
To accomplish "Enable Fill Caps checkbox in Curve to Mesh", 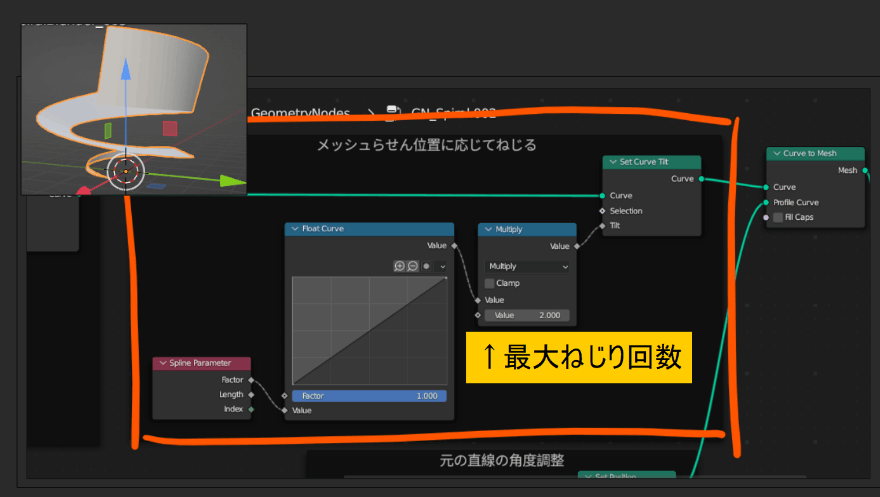I will pos(778,217).
